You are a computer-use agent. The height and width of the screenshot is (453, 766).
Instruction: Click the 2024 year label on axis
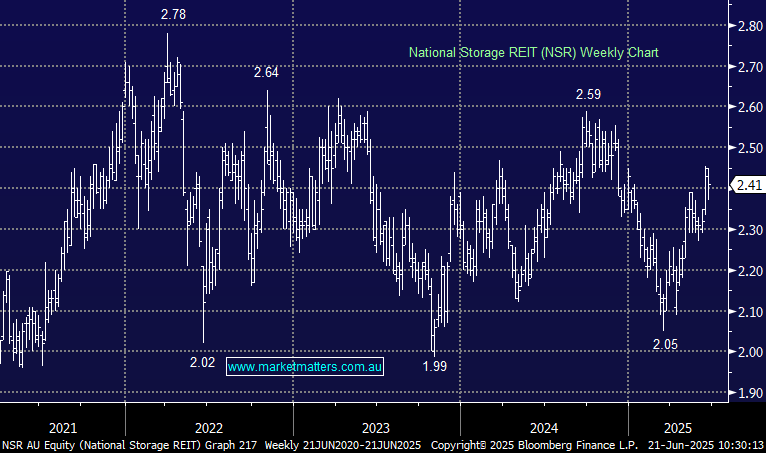coord(544,428)
